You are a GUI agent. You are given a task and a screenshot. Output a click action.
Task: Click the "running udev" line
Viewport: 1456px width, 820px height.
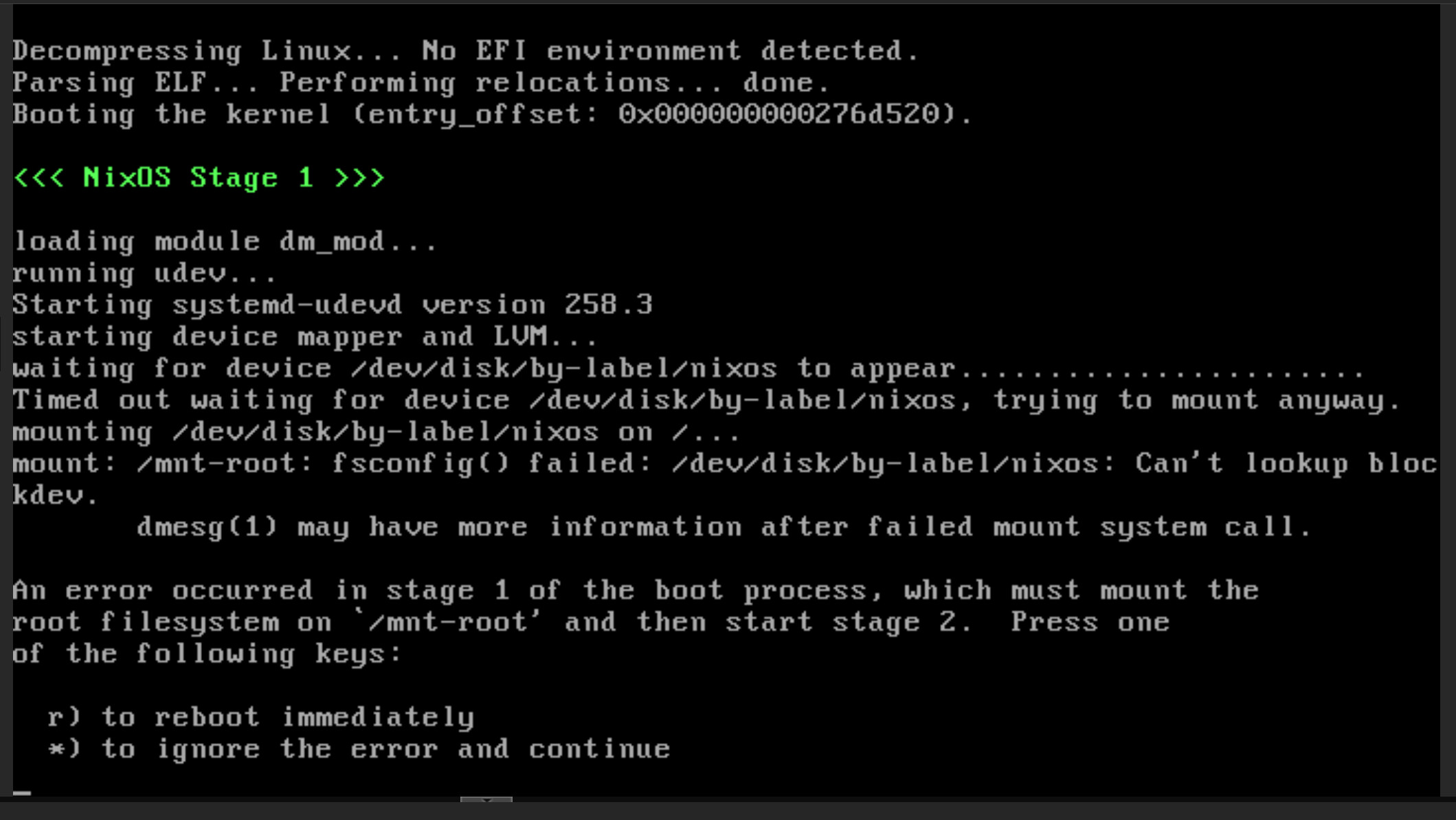tap(144, 274)
